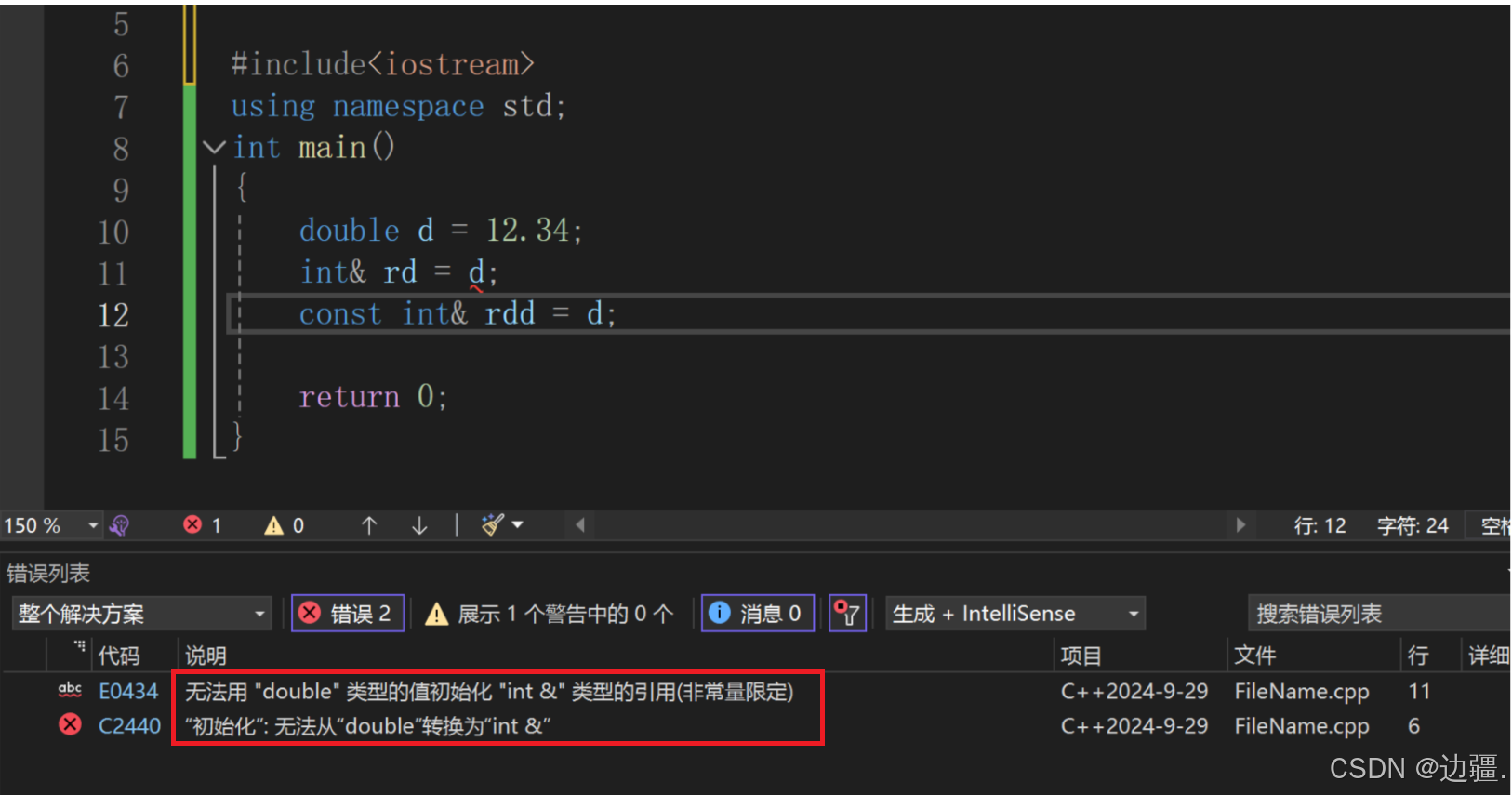
Task: Click line number 12 in the gutter
Action: (113, 315)
